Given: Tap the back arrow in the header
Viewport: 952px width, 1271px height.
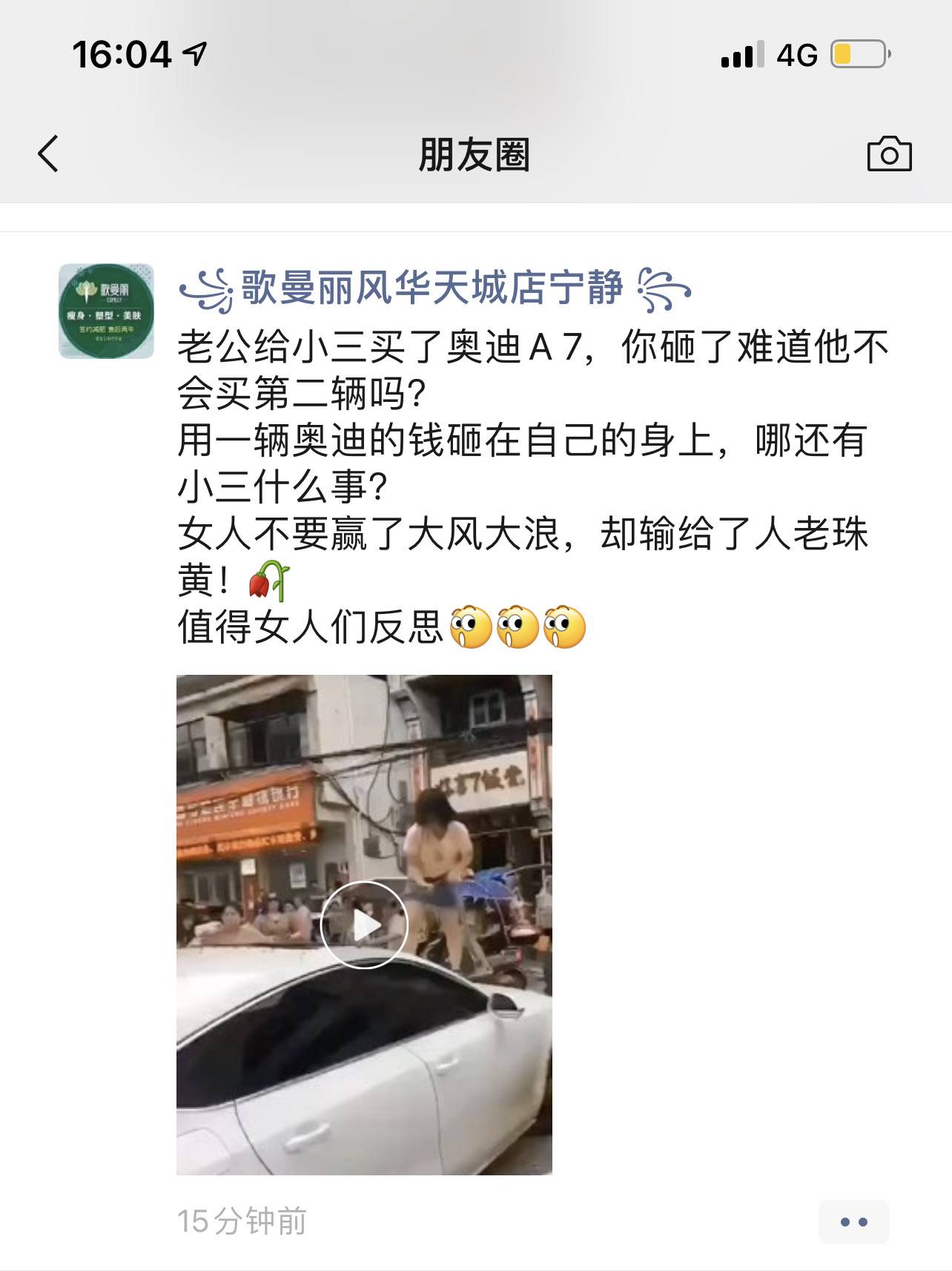Looking at the screenshot, I should point(48,154).
